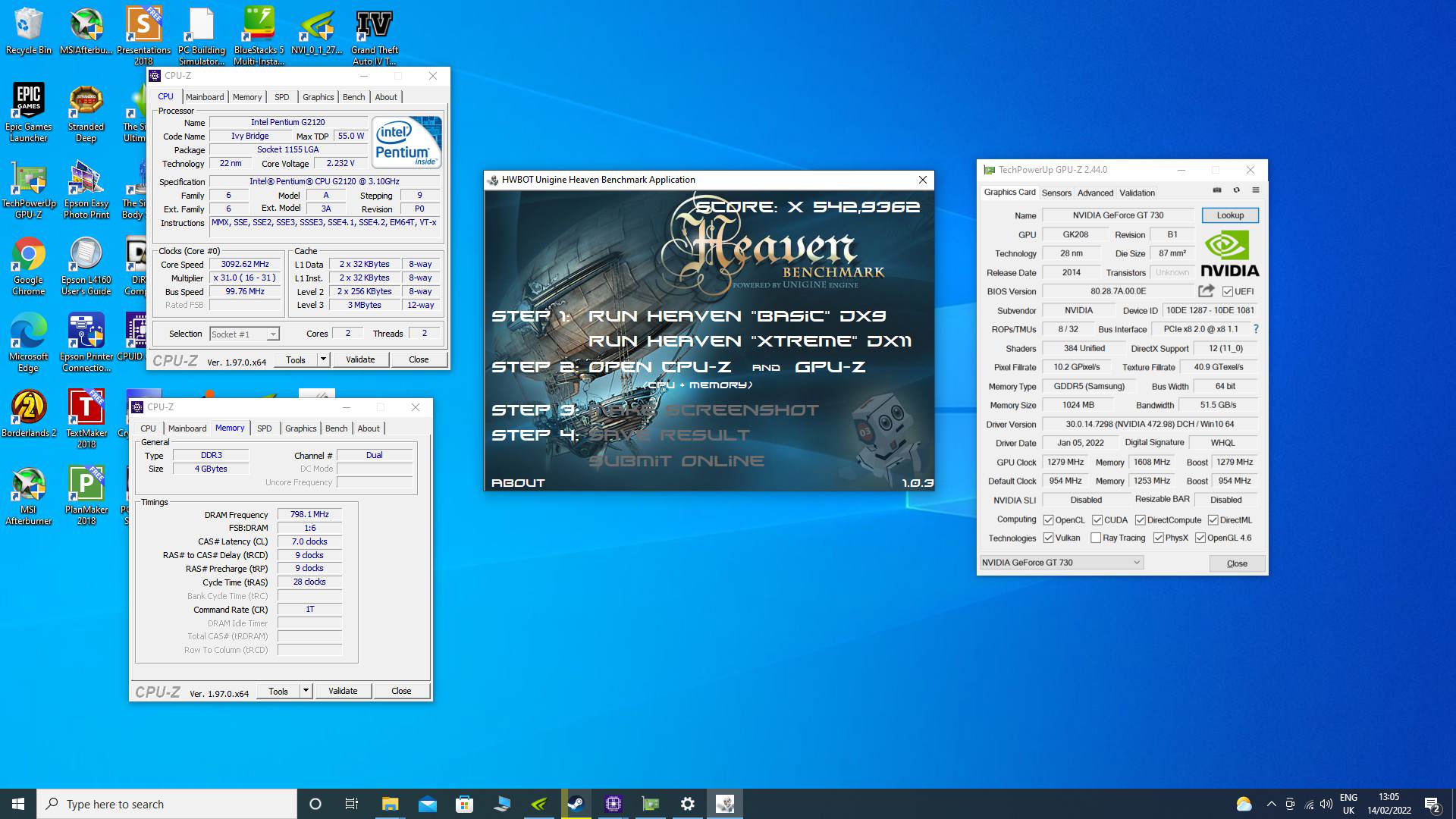Toggle the OpenGL 4.6 checkbox
The width and height of the screenshot is (1456, 819).
1200,538
